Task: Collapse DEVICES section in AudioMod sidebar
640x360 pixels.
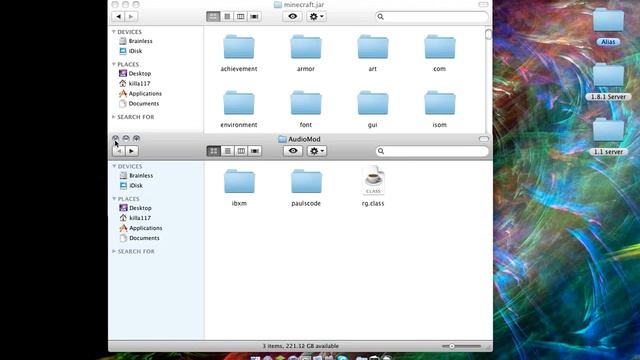Action: pyautogui.click(x=114, y=166)
